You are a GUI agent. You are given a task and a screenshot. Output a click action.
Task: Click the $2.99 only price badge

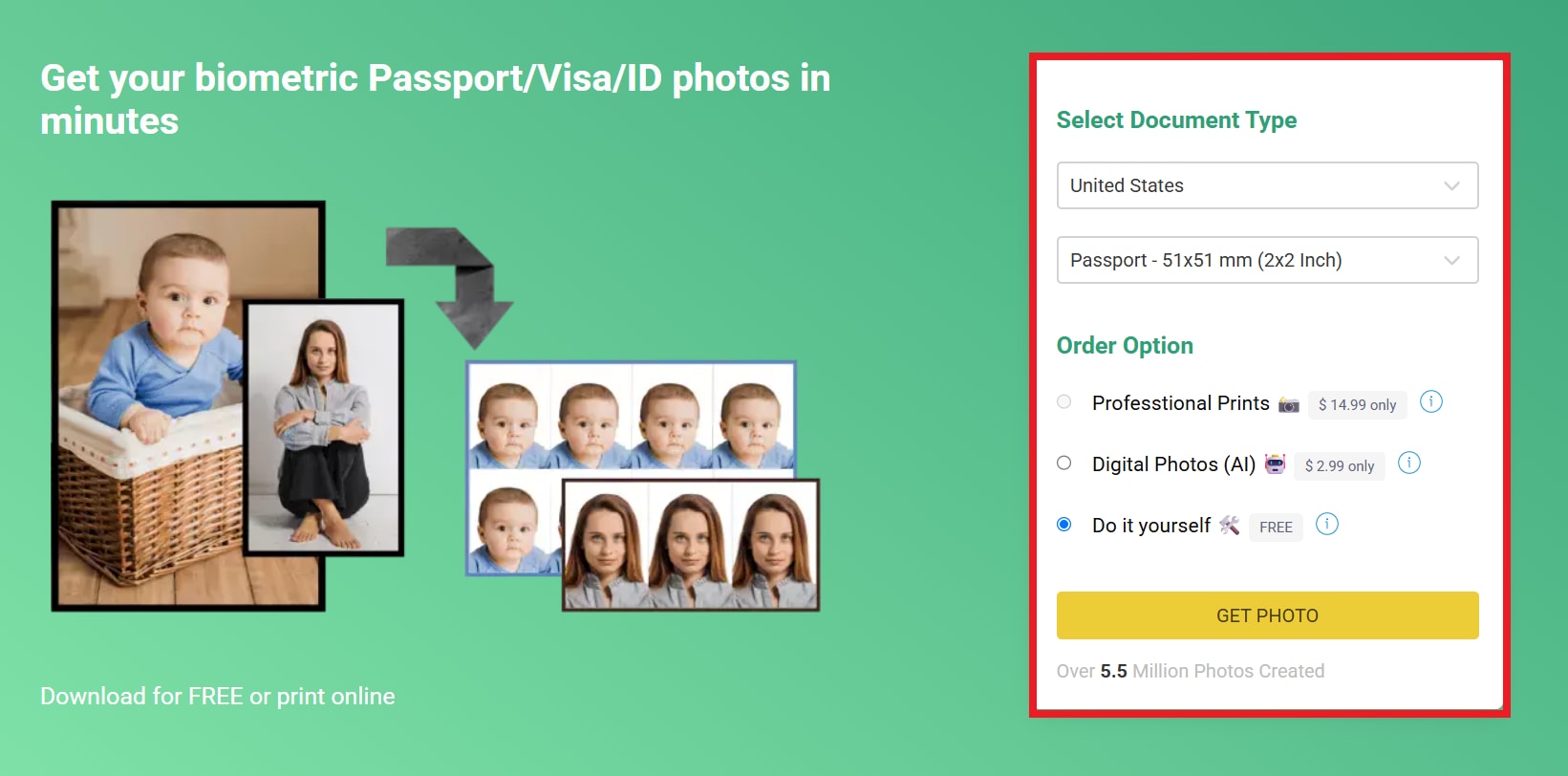(1340, 466)
